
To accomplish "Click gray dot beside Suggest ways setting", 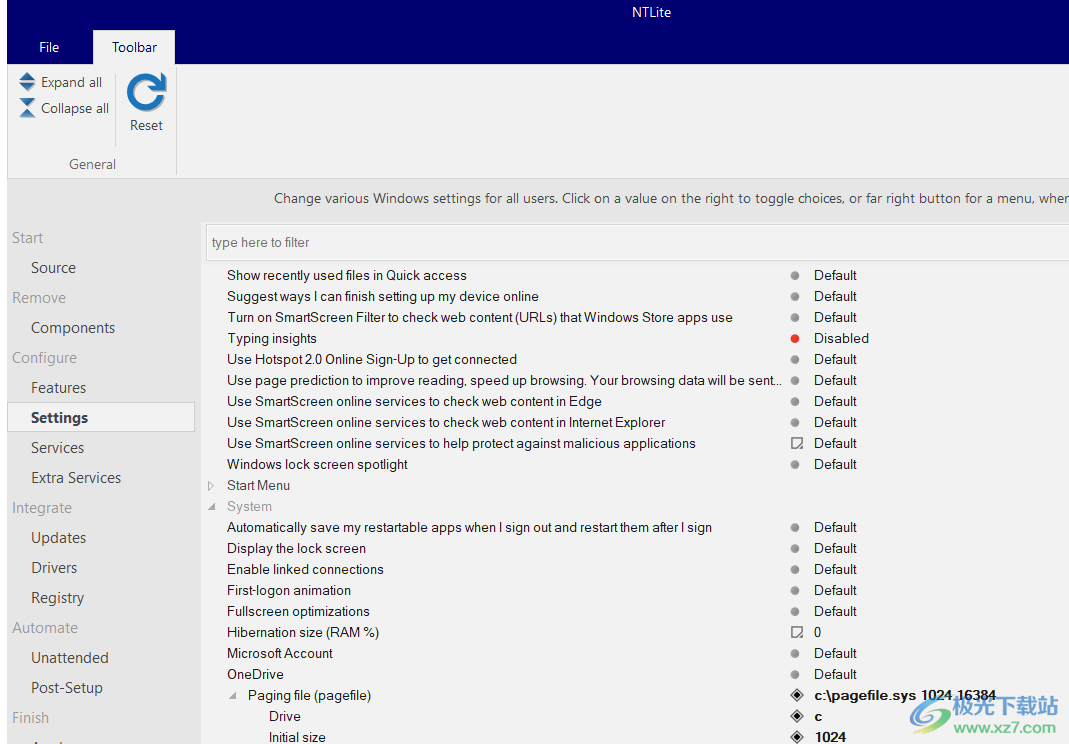I will [795, 297].
